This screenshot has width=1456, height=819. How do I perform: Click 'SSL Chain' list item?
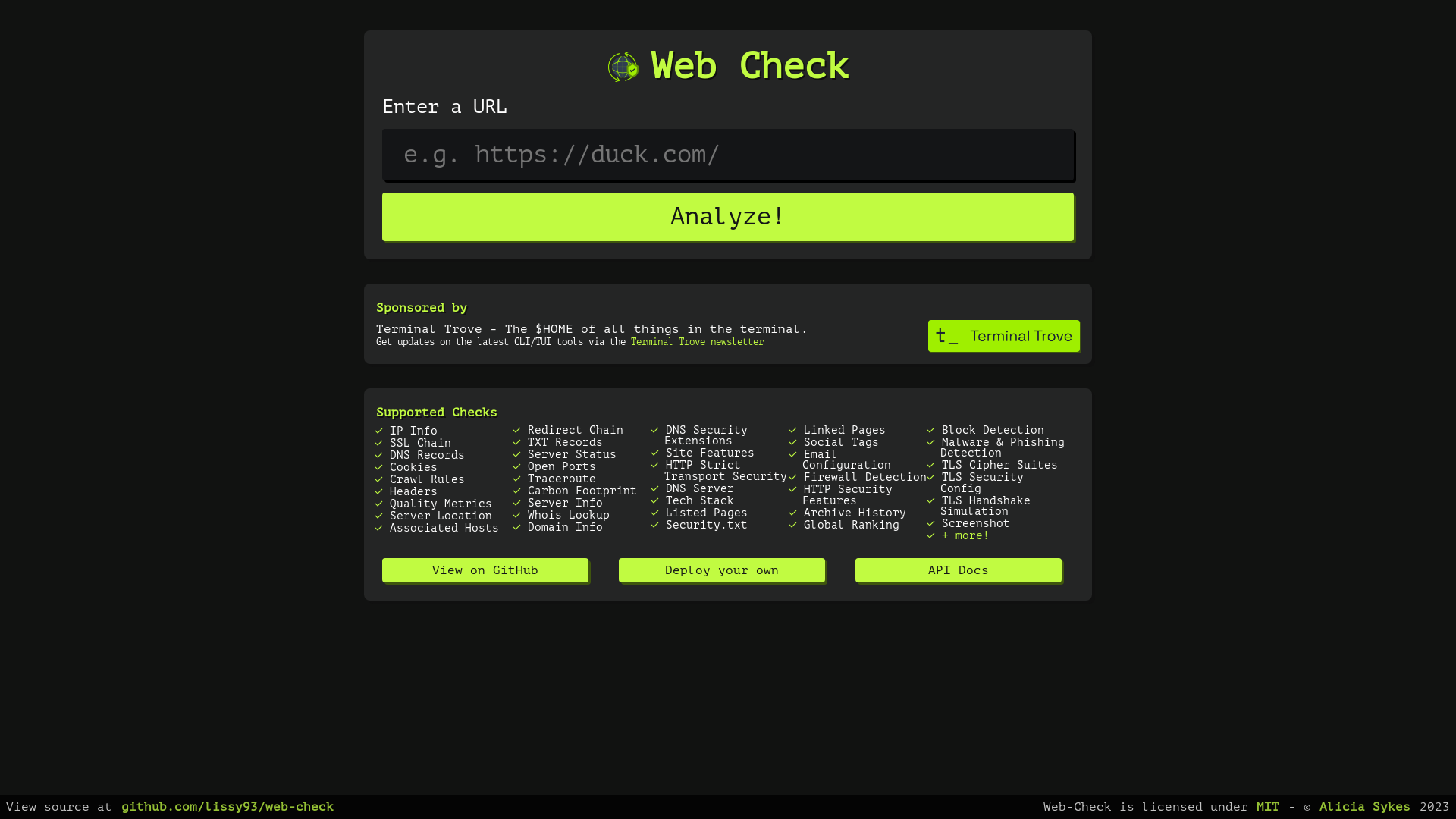[420, 443]
